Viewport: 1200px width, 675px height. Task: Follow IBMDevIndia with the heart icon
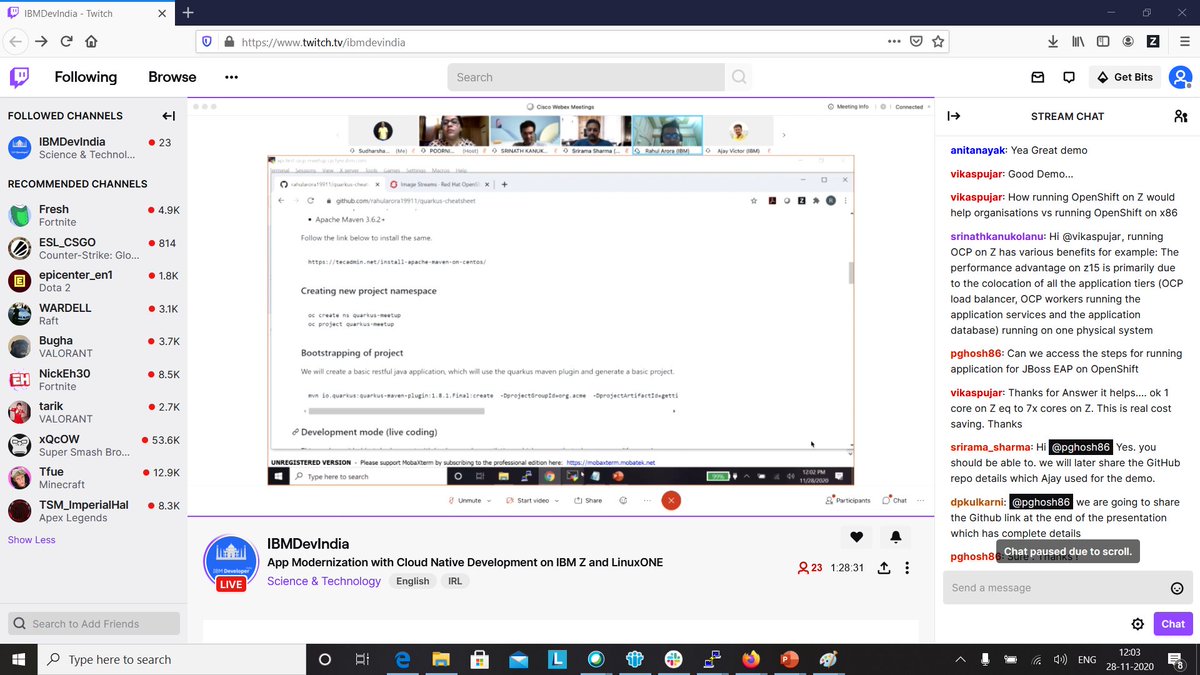click(x=856, y=537)
